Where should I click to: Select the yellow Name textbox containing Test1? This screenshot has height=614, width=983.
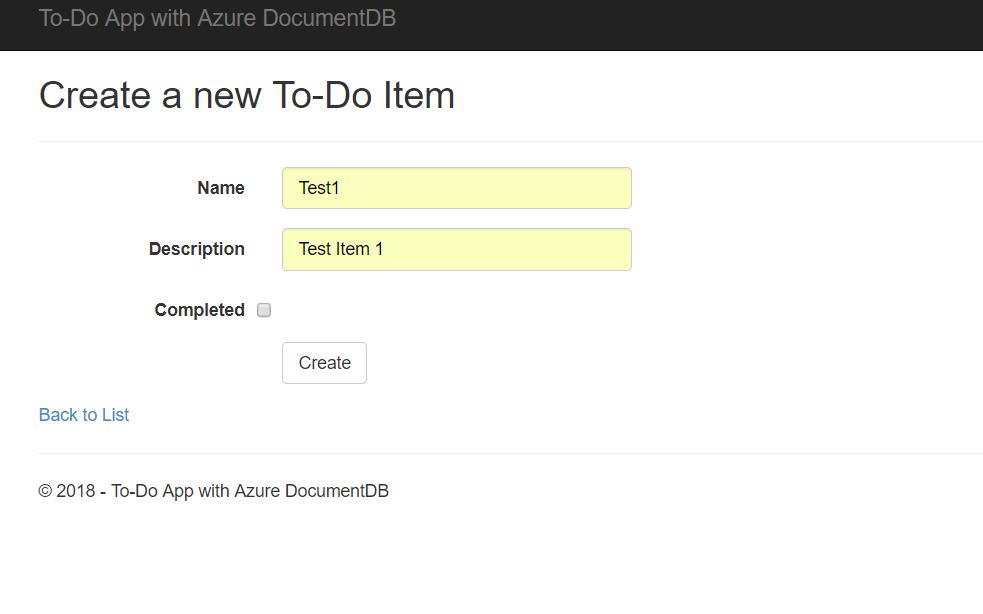coord(456,188)
